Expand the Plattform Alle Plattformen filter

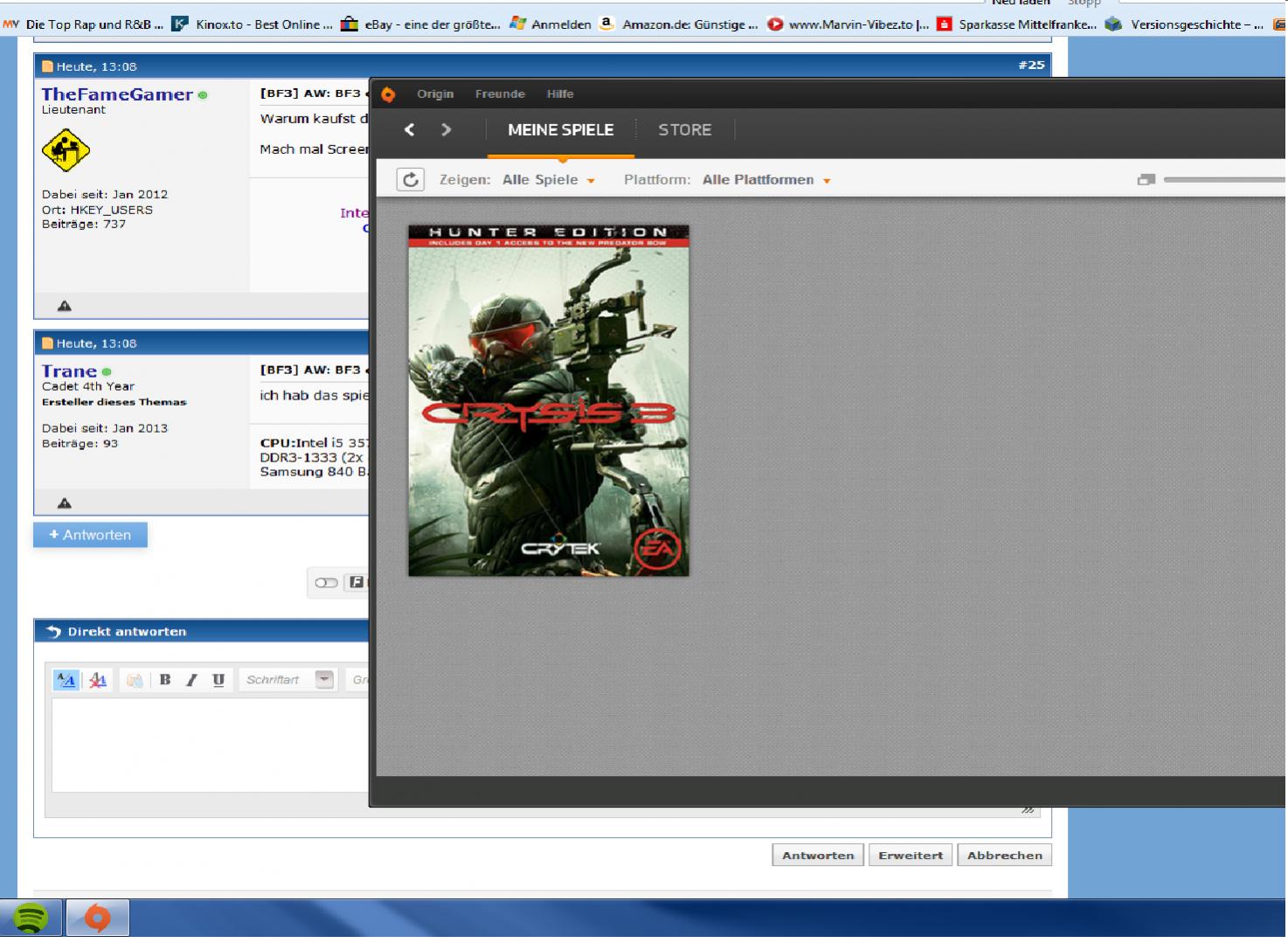(766, 179)
